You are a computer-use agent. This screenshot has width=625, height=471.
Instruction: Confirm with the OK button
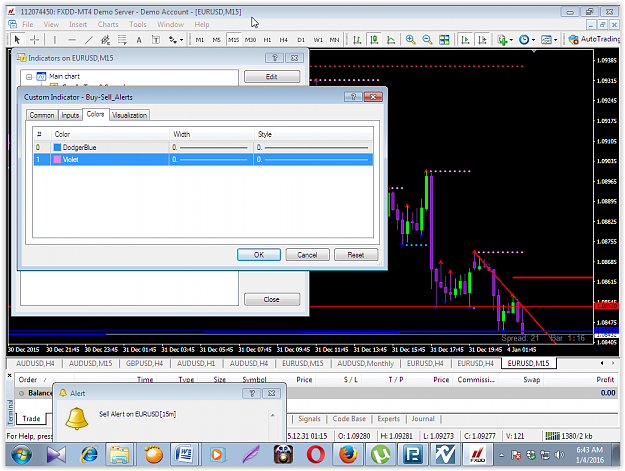259,255
